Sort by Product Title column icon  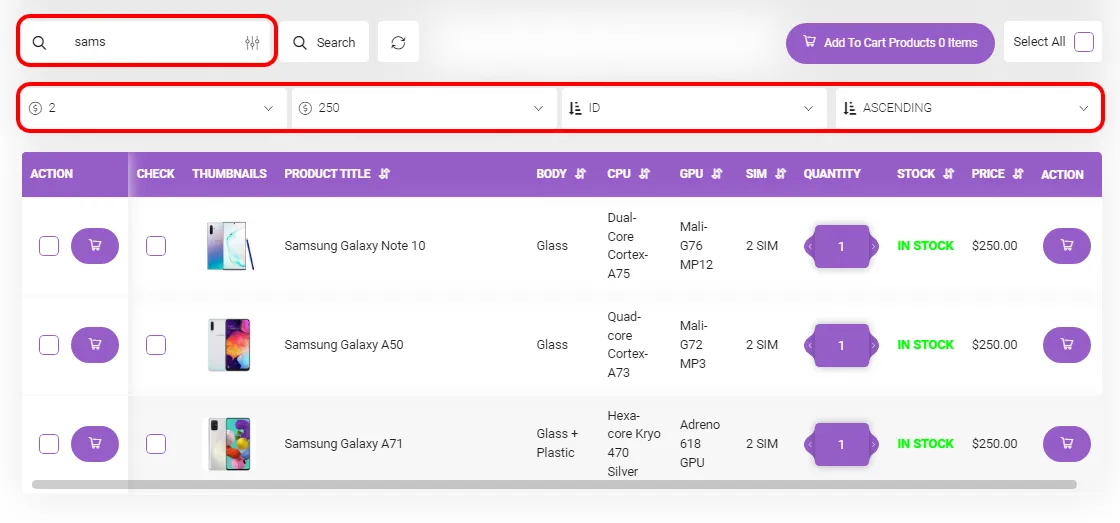click(384, 174)
